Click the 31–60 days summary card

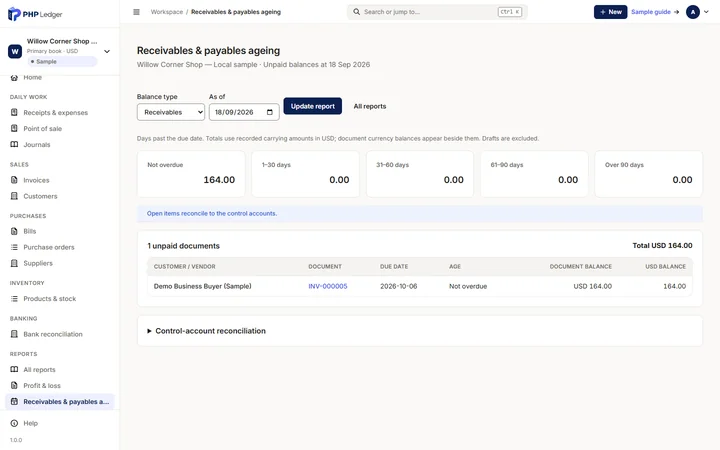click(x=420, y=174)
